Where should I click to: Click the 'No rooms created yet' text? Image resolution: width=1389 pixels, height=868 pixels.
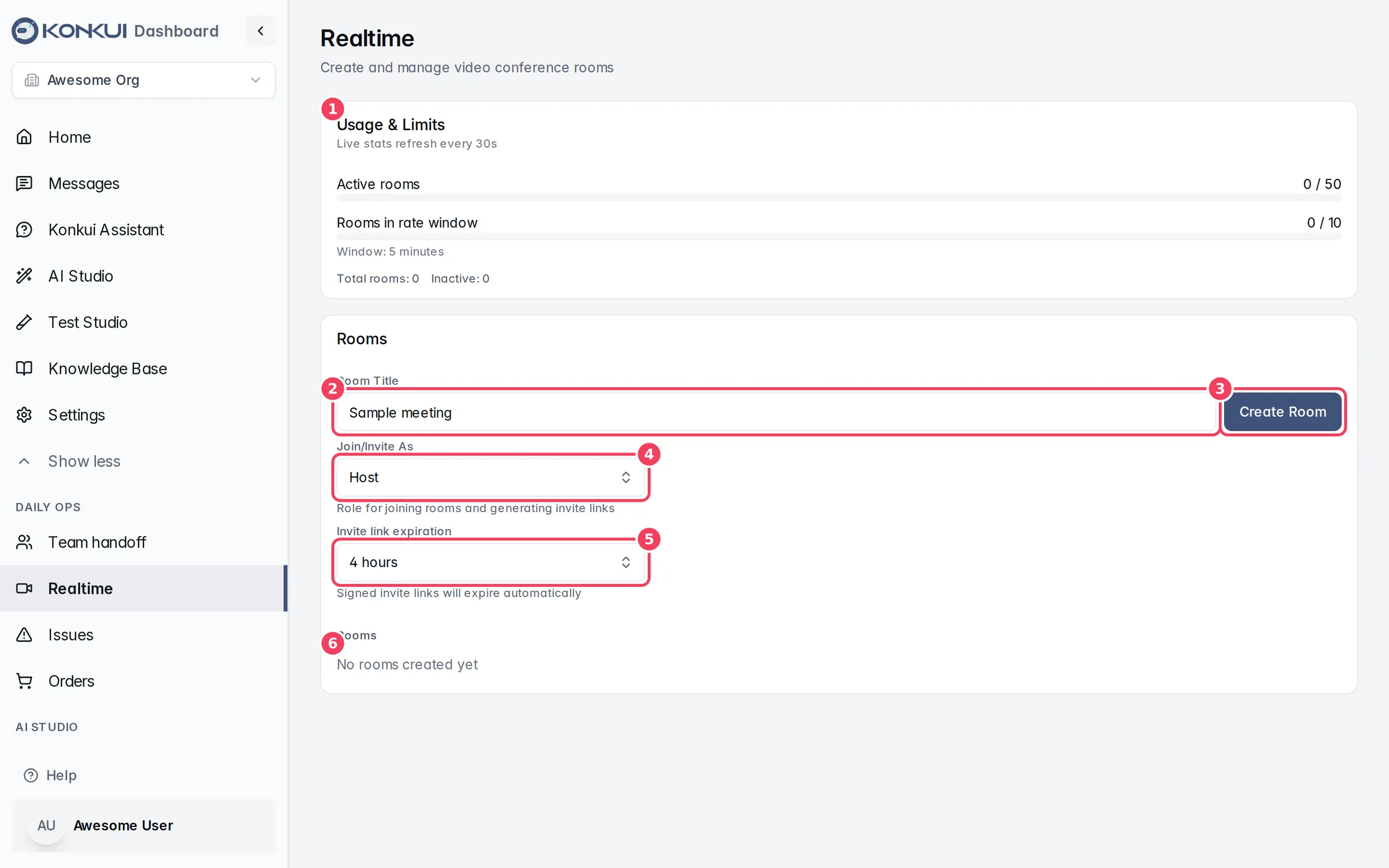(x=407, y=664)
